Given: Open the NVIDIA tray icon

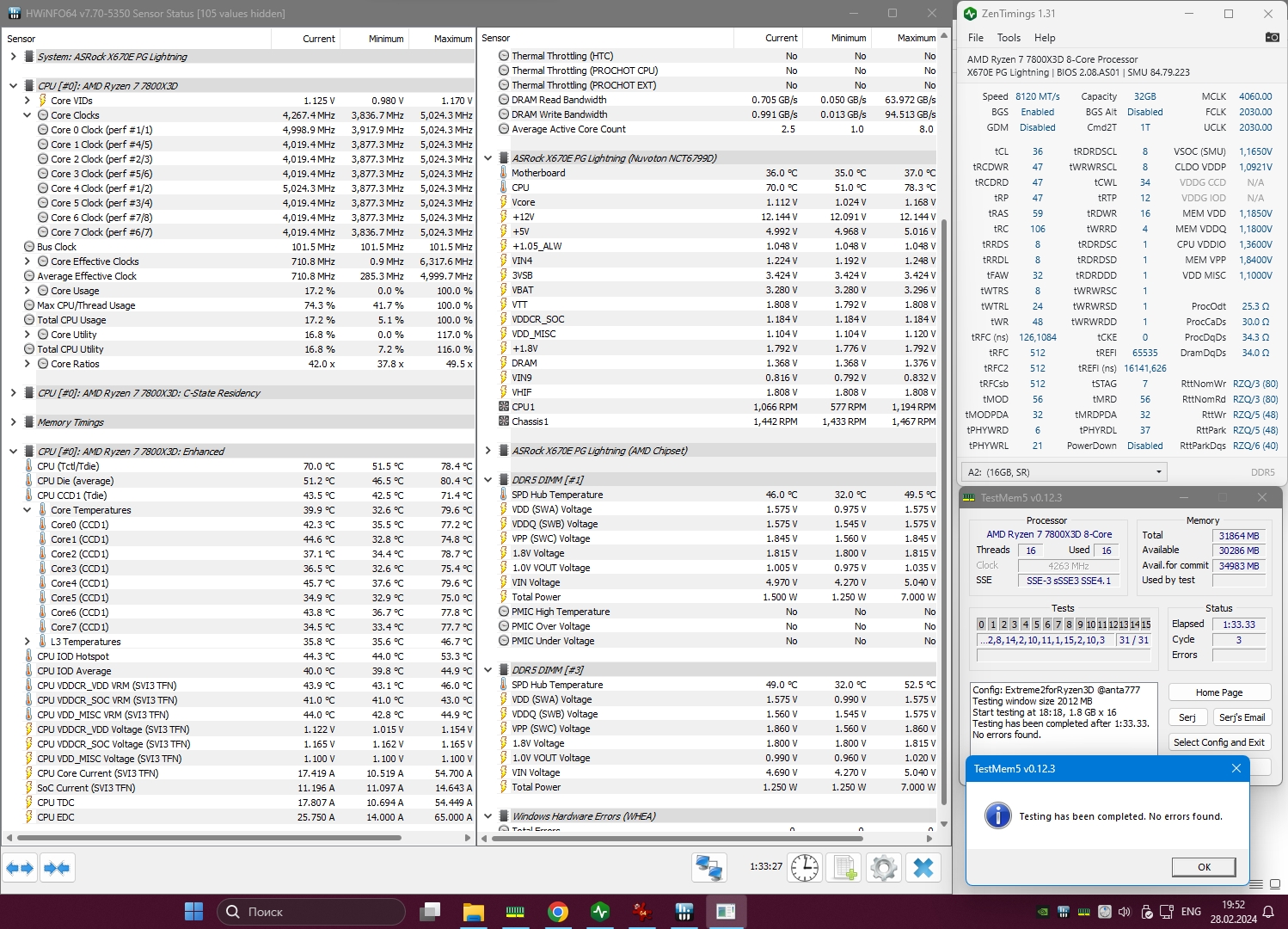Looking at the screenshot, I should click(x=1043, y=912).
